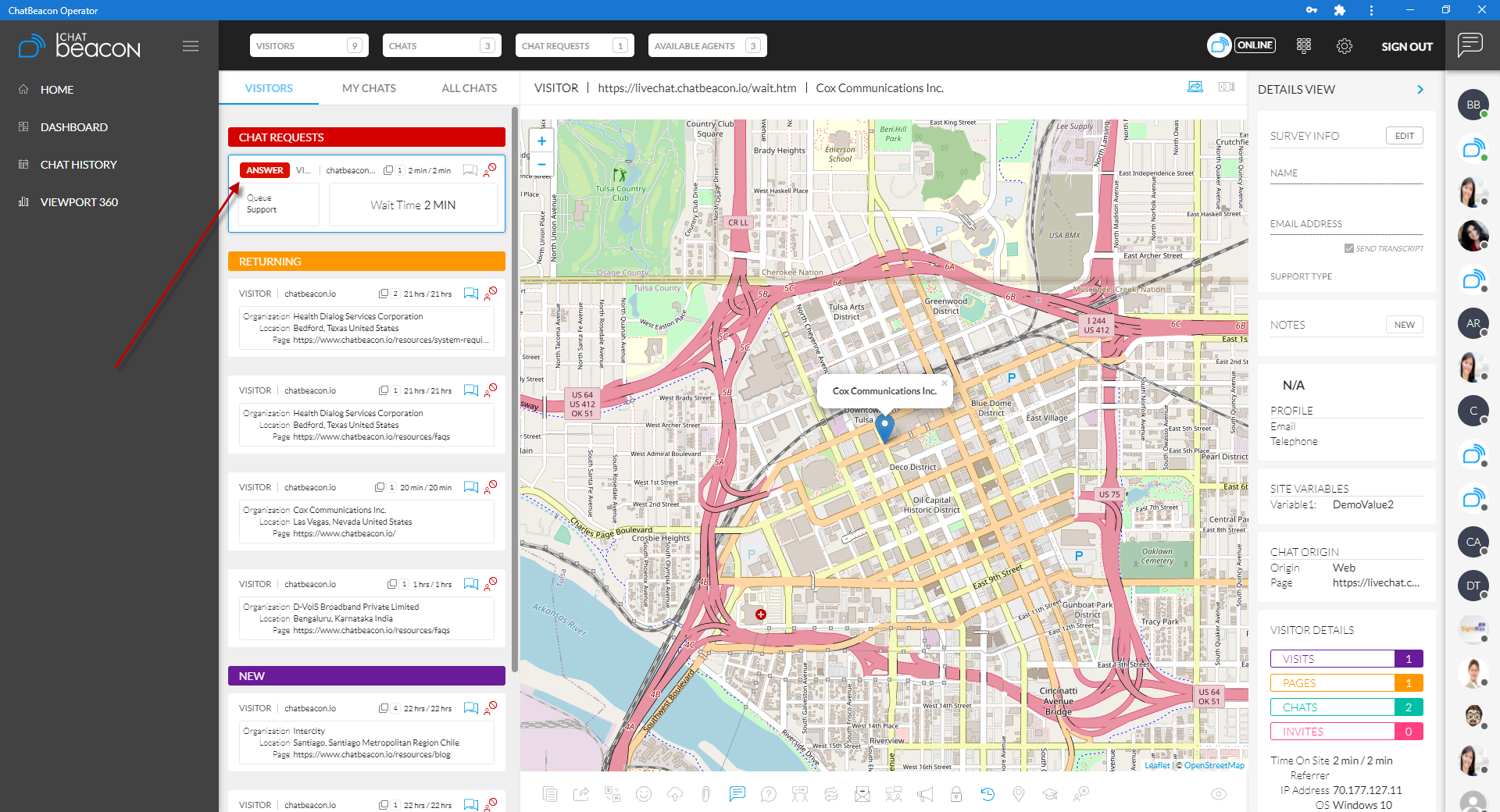Open the OpenStreetMap attribution link
The height and width of the screenshot is (812, 1500).
tap(1214, 765)
